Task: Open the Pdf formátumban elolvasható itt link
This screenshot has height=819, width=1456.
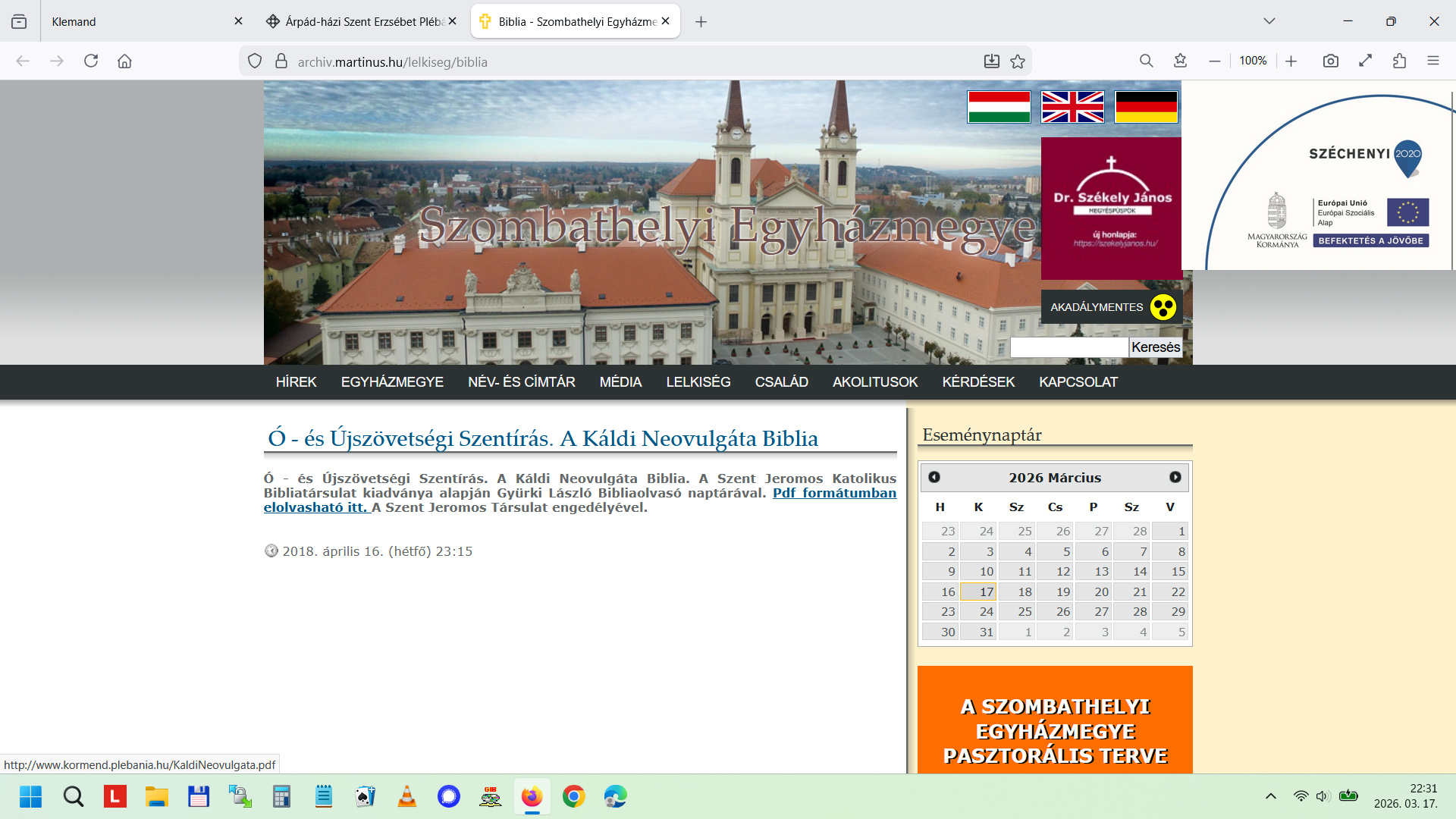Action: pyautogui.click(x=833, y=493)
